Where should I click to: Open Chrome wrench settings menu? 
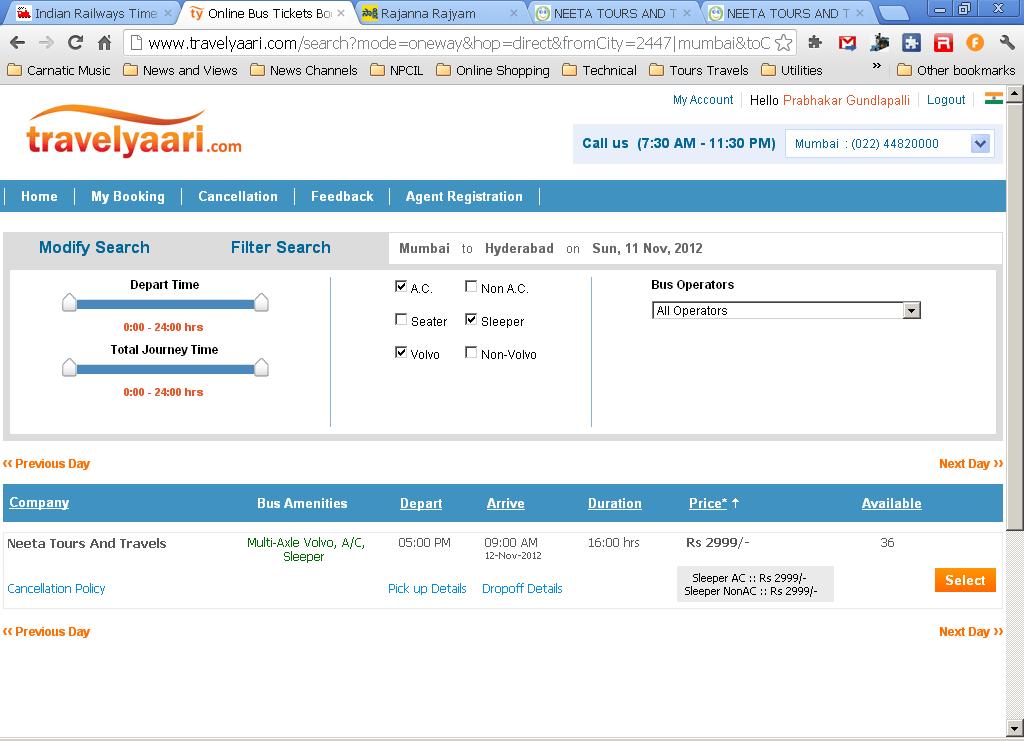pyautogui.click(x=1006, y=43)
